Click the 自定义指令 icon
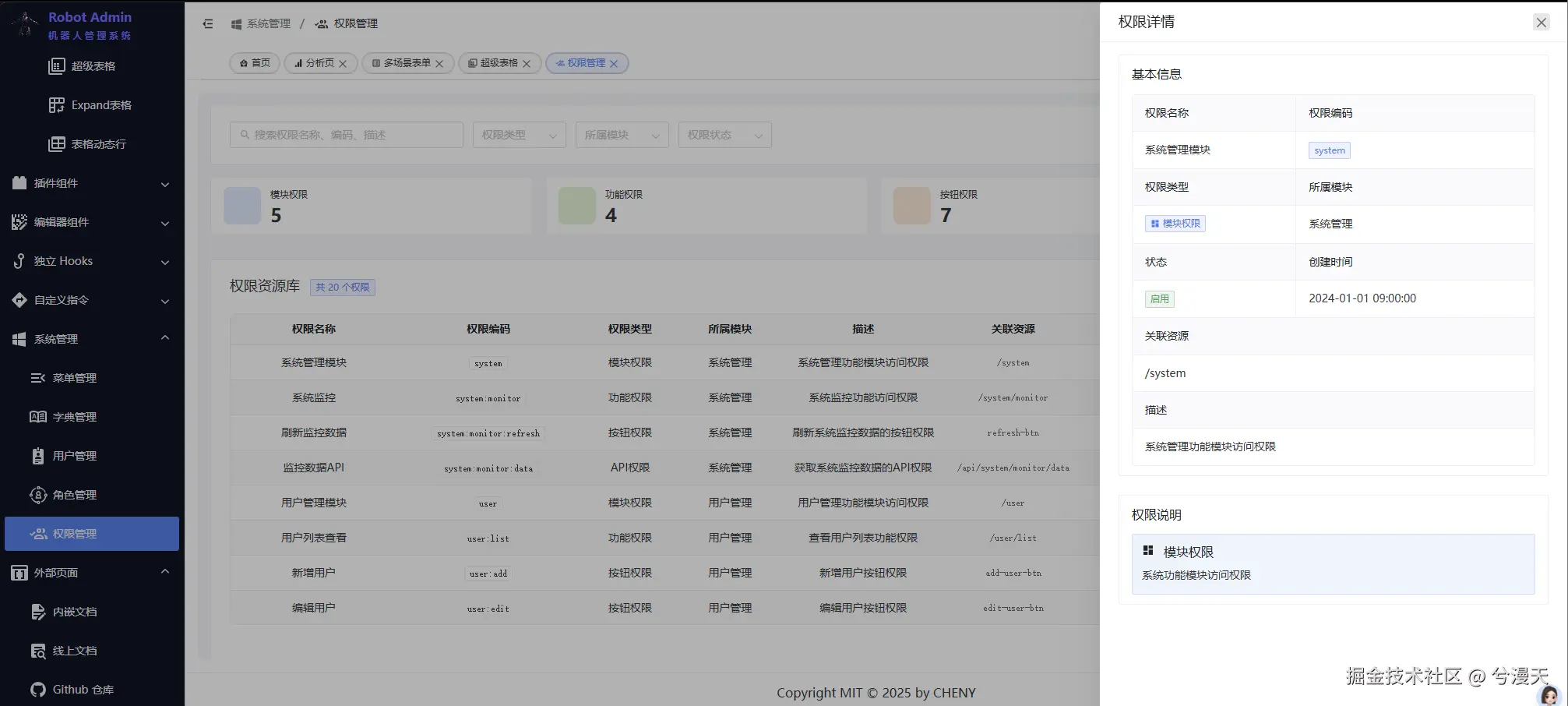The height and width of the screenshot is (706, 1568). tap(19, 300)
